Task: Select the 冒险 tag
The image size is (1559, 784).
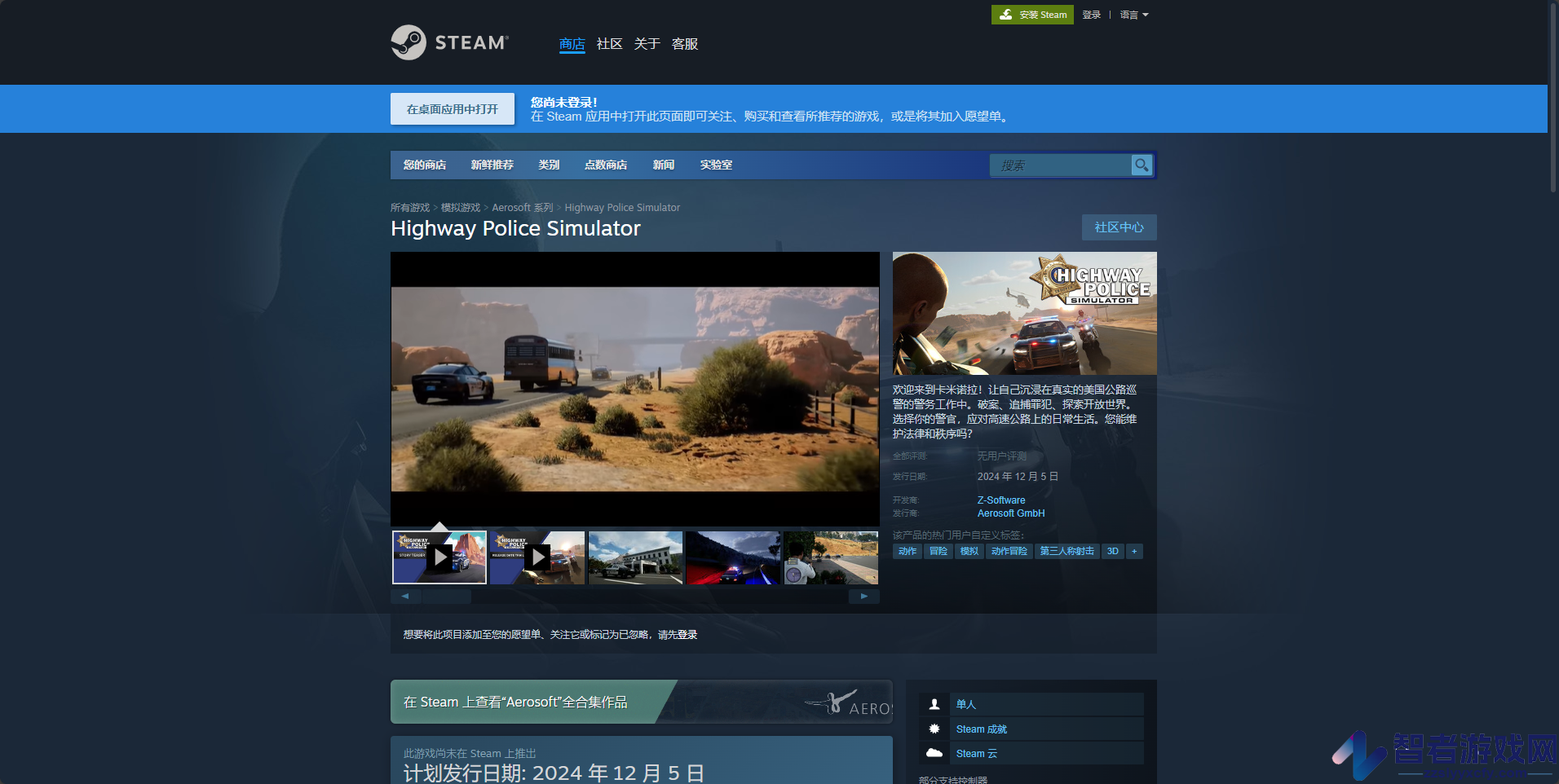Action: [938, 552]
